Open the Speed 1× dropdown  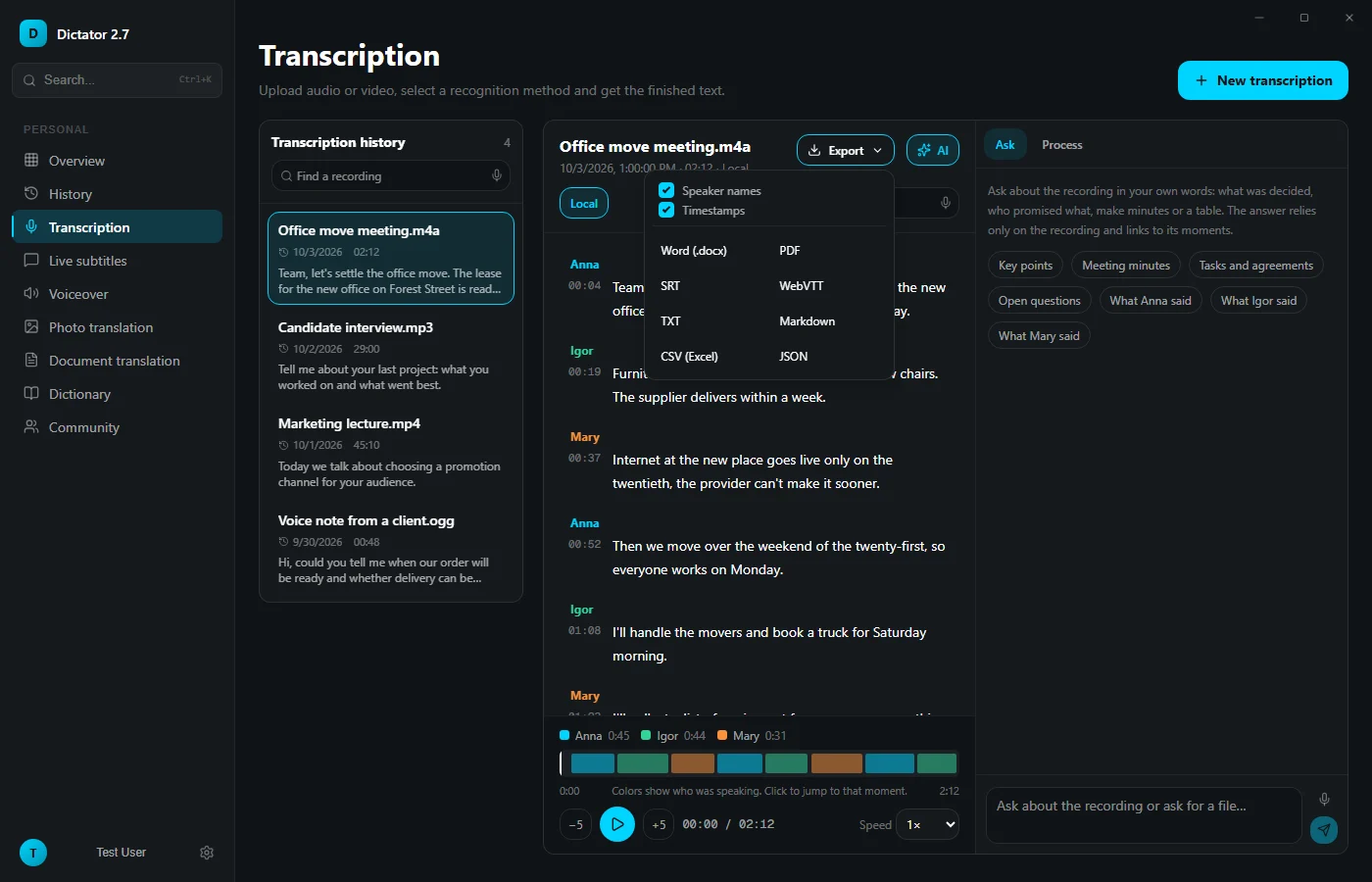(927, 824)
